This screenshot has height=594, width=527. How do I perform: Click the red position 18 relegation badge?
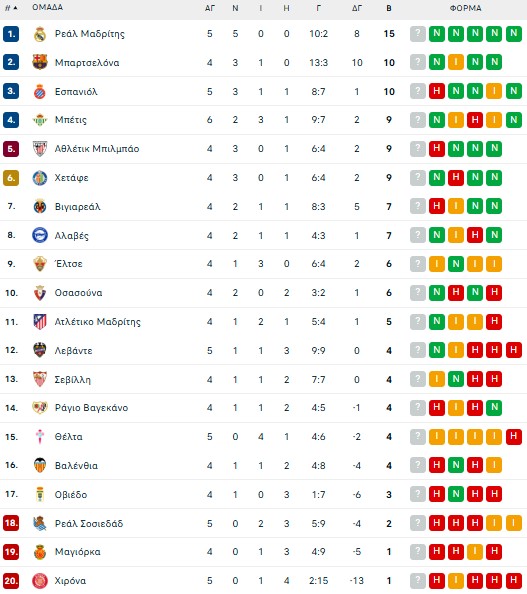(11, 523)
